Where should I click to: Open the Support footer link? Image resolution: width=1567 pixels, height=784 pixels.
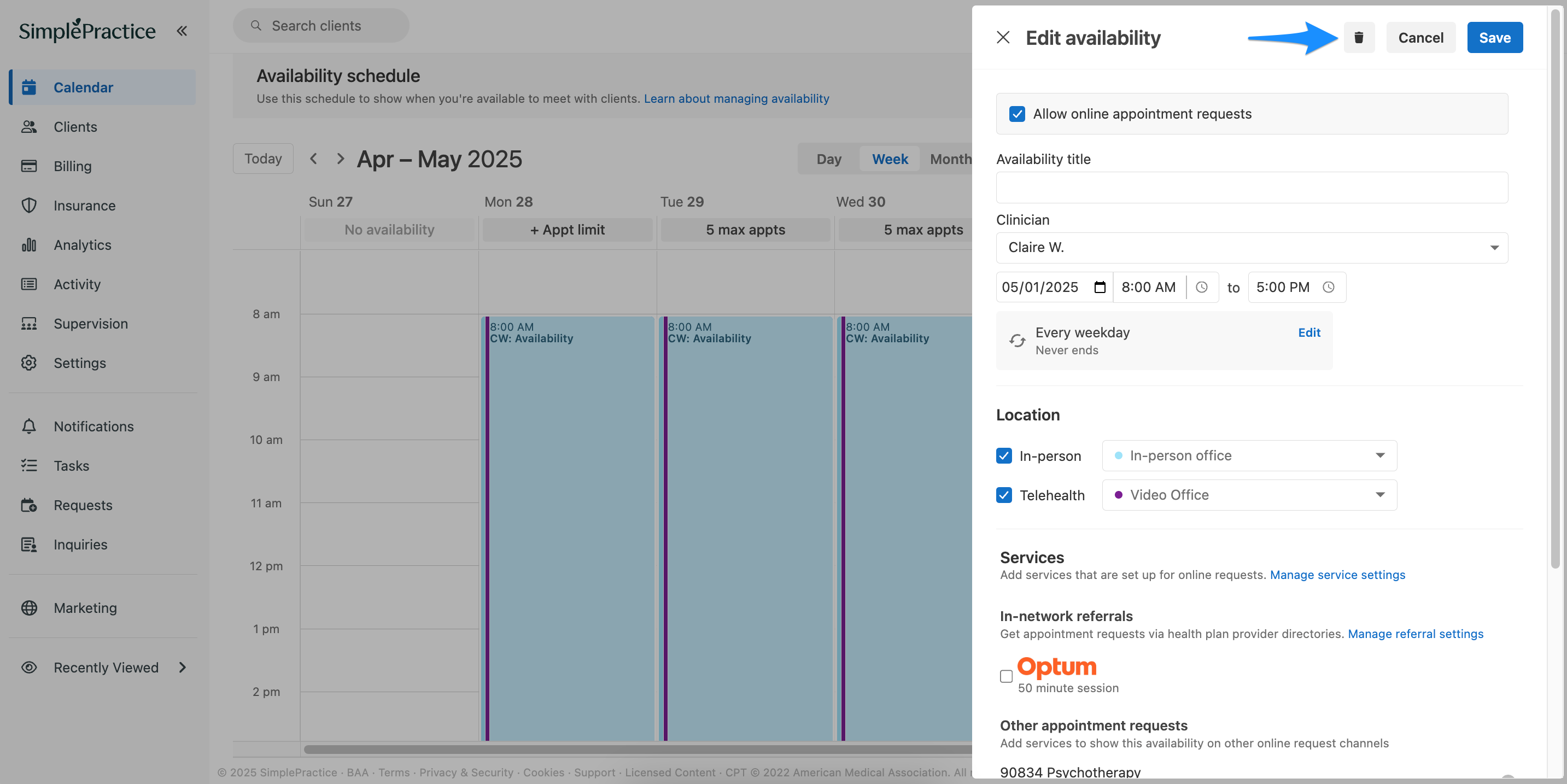click(594, 773)
